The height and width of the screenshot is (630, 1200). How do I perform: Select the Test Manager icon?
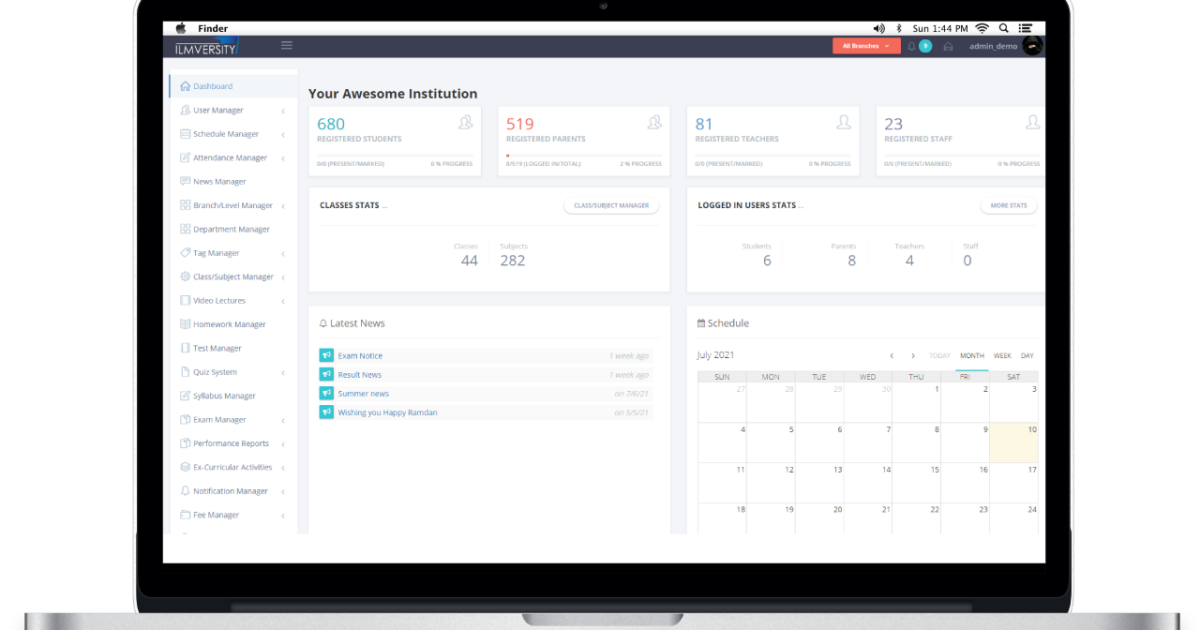coord(184,348)
